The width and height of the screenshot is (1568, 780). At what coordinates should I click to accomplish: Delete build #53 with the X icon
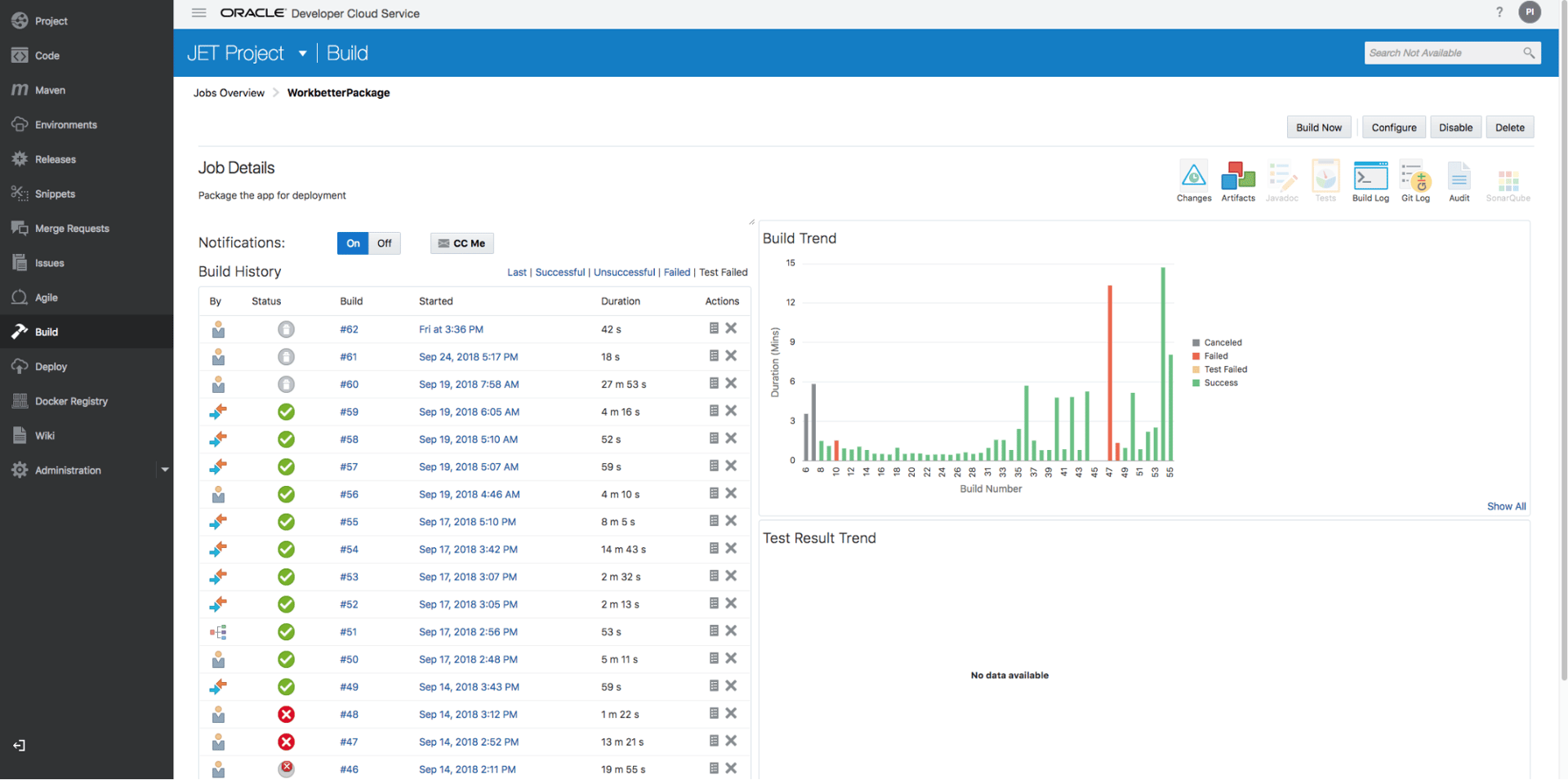pyautogui.click(x=731, y=576)
